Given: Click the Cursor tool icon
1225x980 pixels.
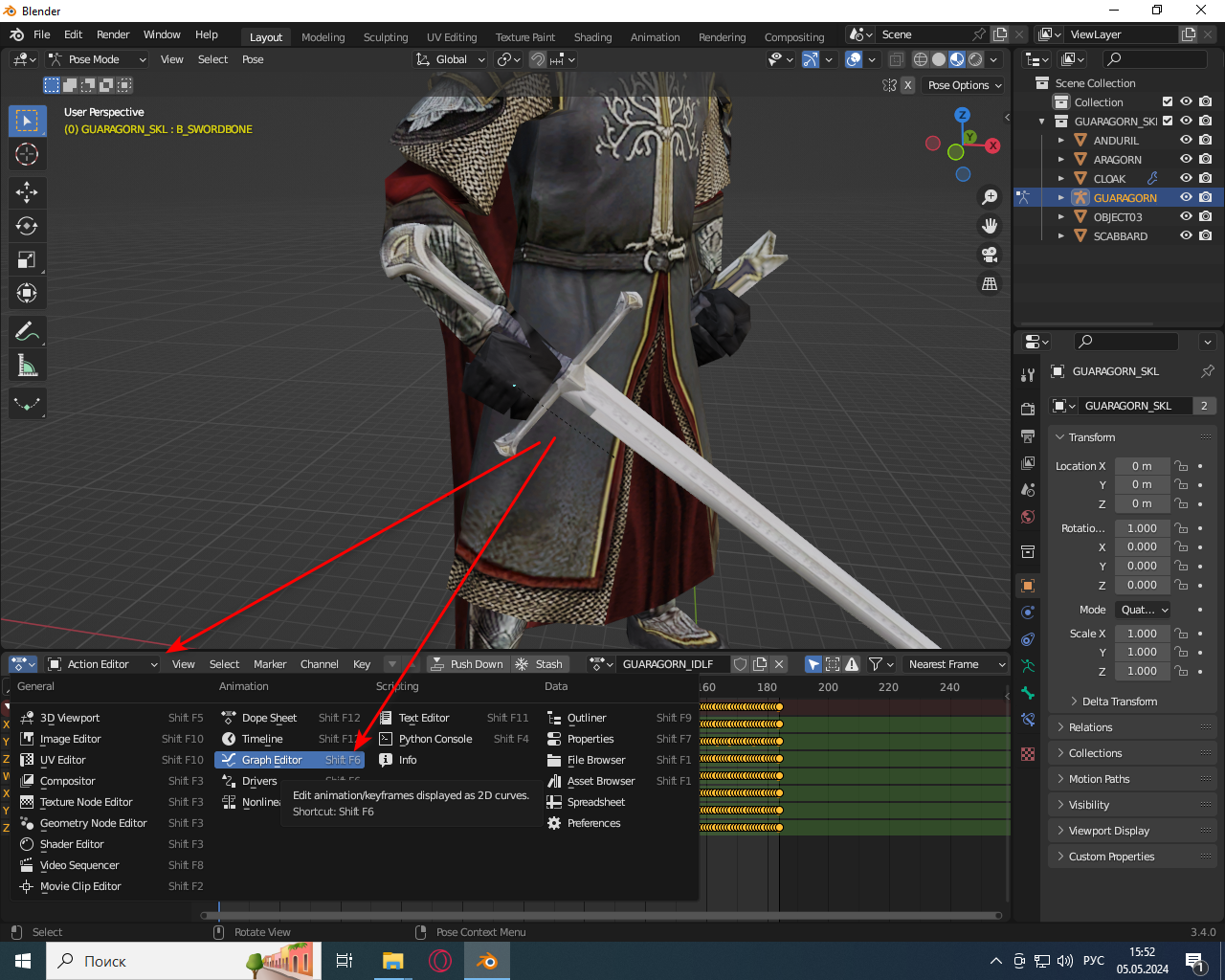Looking at the screenshot, I should [27, 154].
